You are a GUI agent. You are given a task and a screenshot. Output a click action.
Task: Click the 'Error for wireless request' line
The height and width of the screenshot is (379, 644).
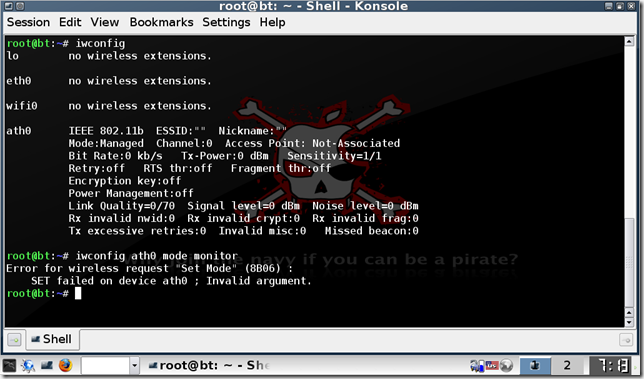(x=150, y=269)
